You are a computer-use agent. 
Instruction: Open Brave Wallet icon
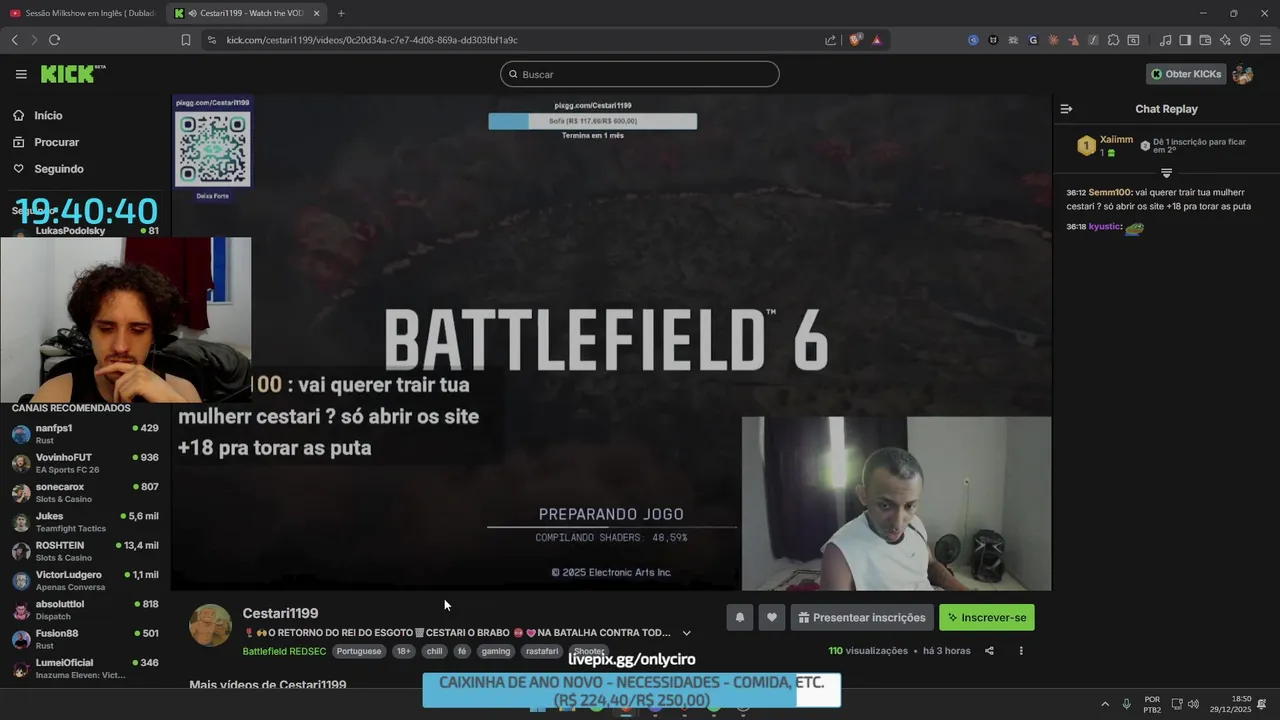click(1205, 40)
